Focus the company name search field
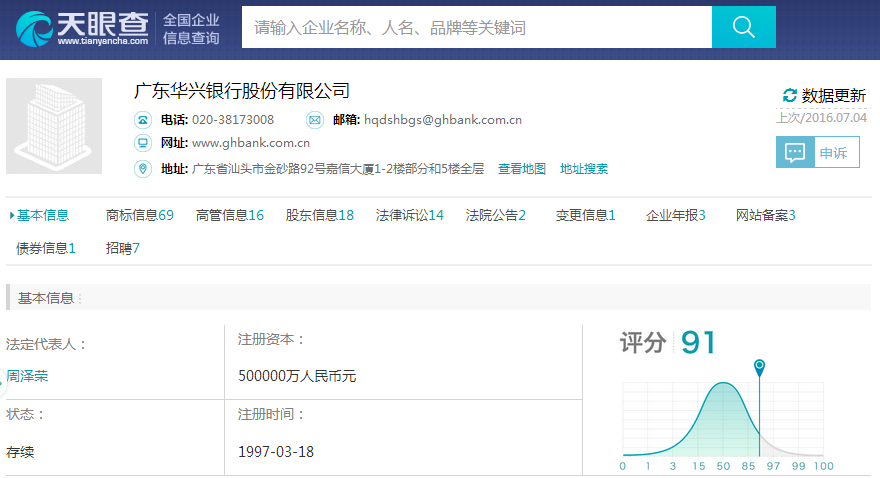 click(476, 27)
